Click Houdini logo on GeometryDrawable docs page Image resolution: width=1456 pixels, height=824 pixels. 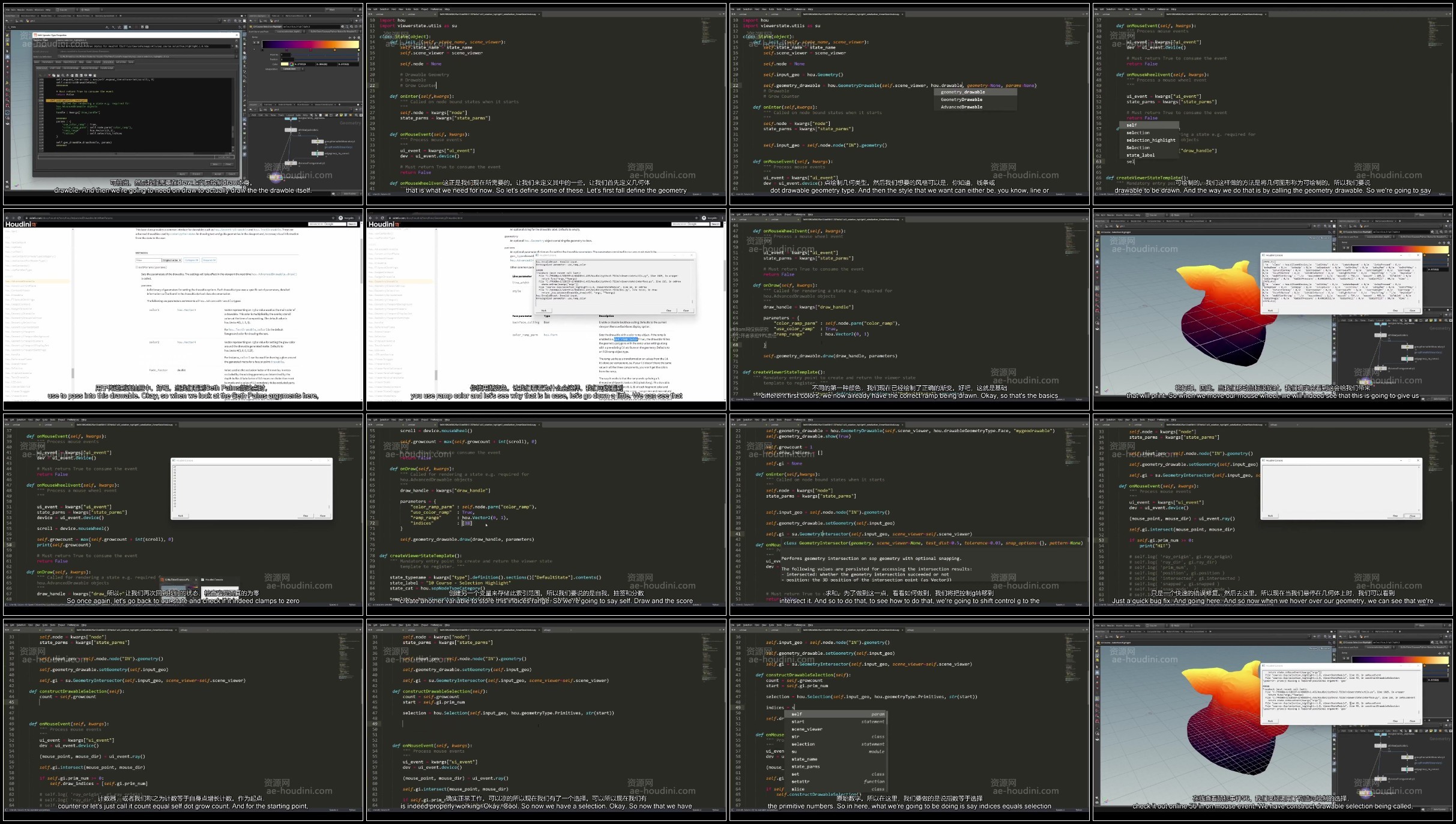[384, 224]
